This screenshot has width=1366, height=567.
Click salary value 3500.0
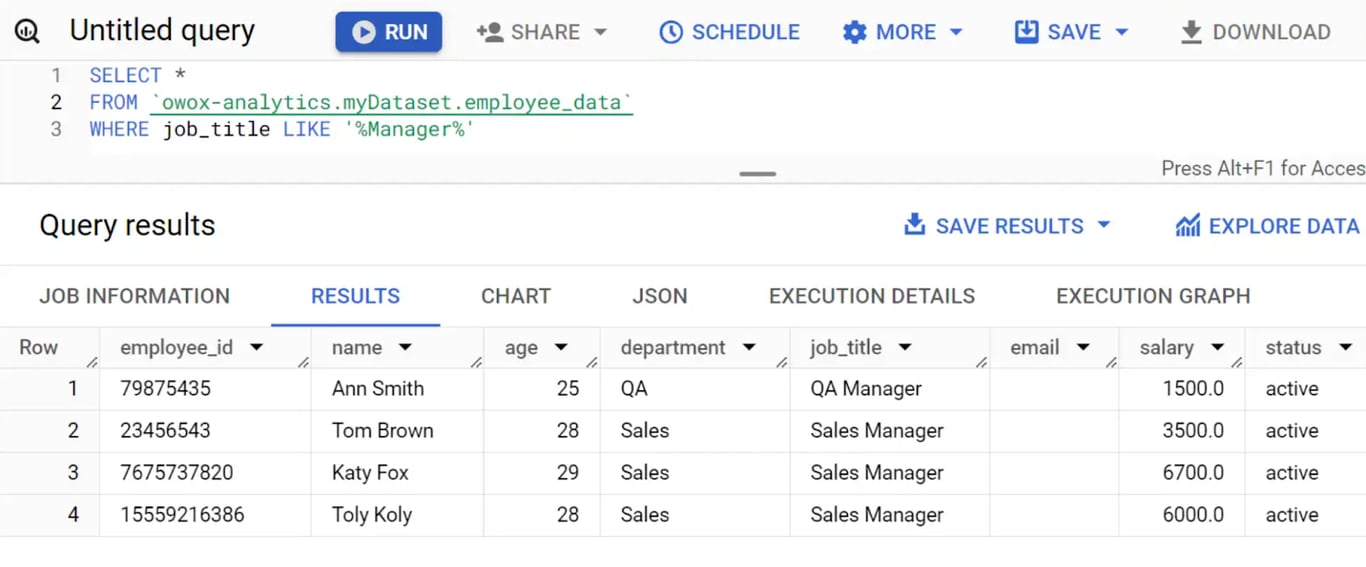tap(1194, 431)
